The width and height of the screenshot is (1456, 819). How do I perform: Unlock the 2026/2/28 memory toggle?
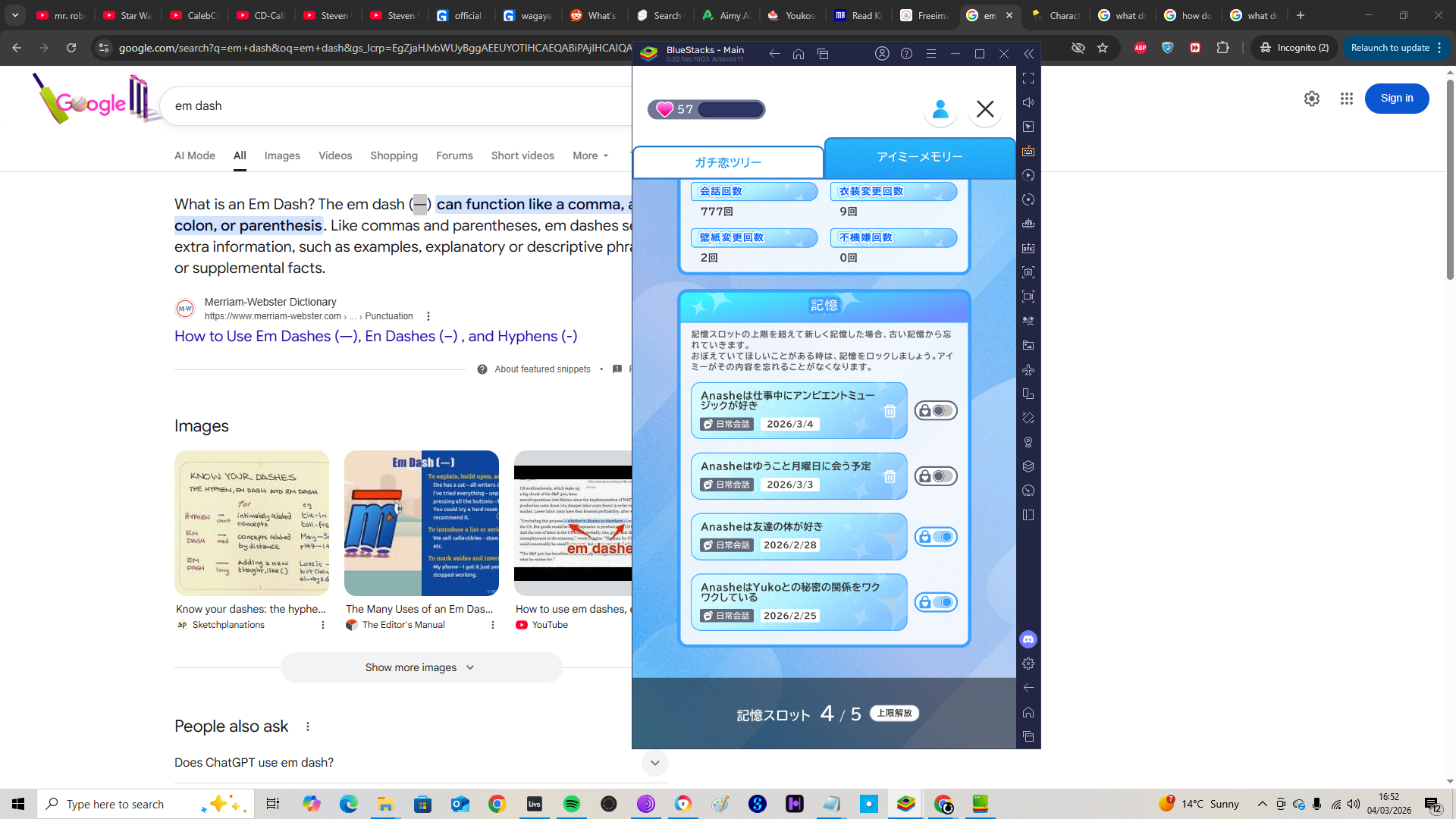[936, 537]
